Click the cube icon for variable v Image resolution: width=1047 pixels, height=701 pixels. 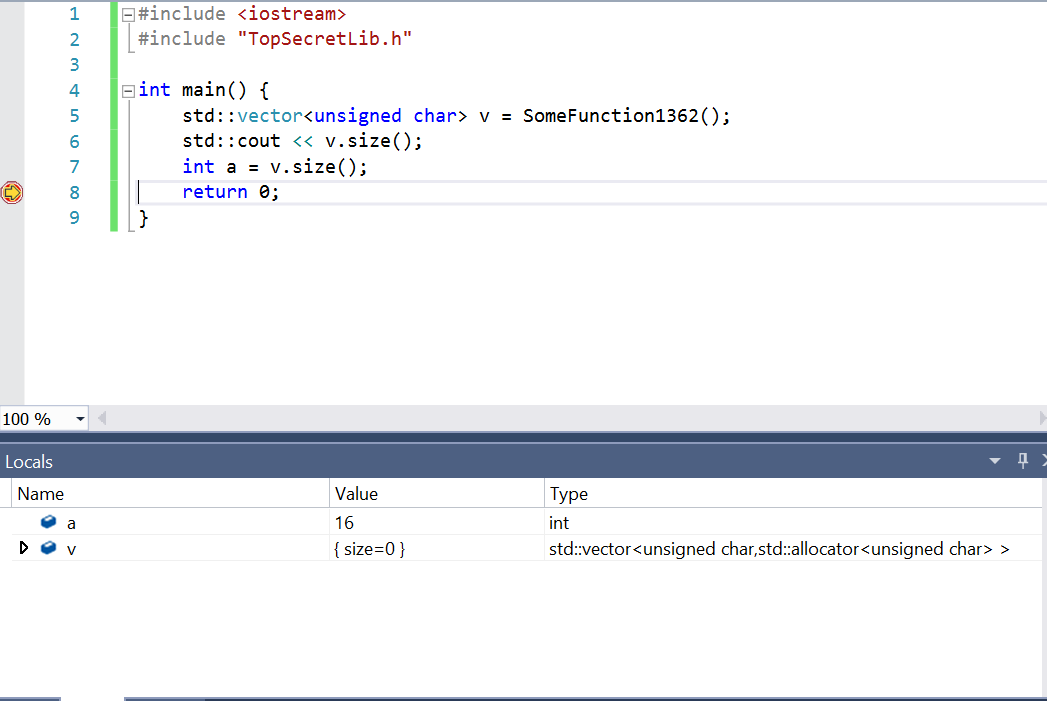tap(49, 548)
